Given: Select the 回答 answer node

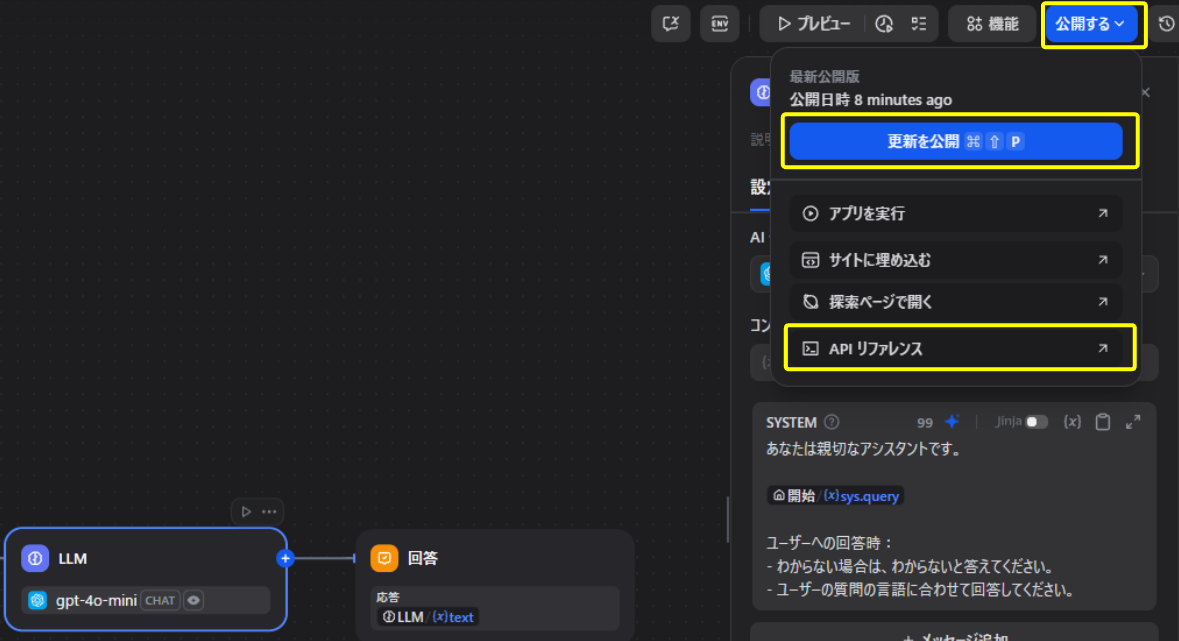Looking at the screenshot, I should point(495,585).
